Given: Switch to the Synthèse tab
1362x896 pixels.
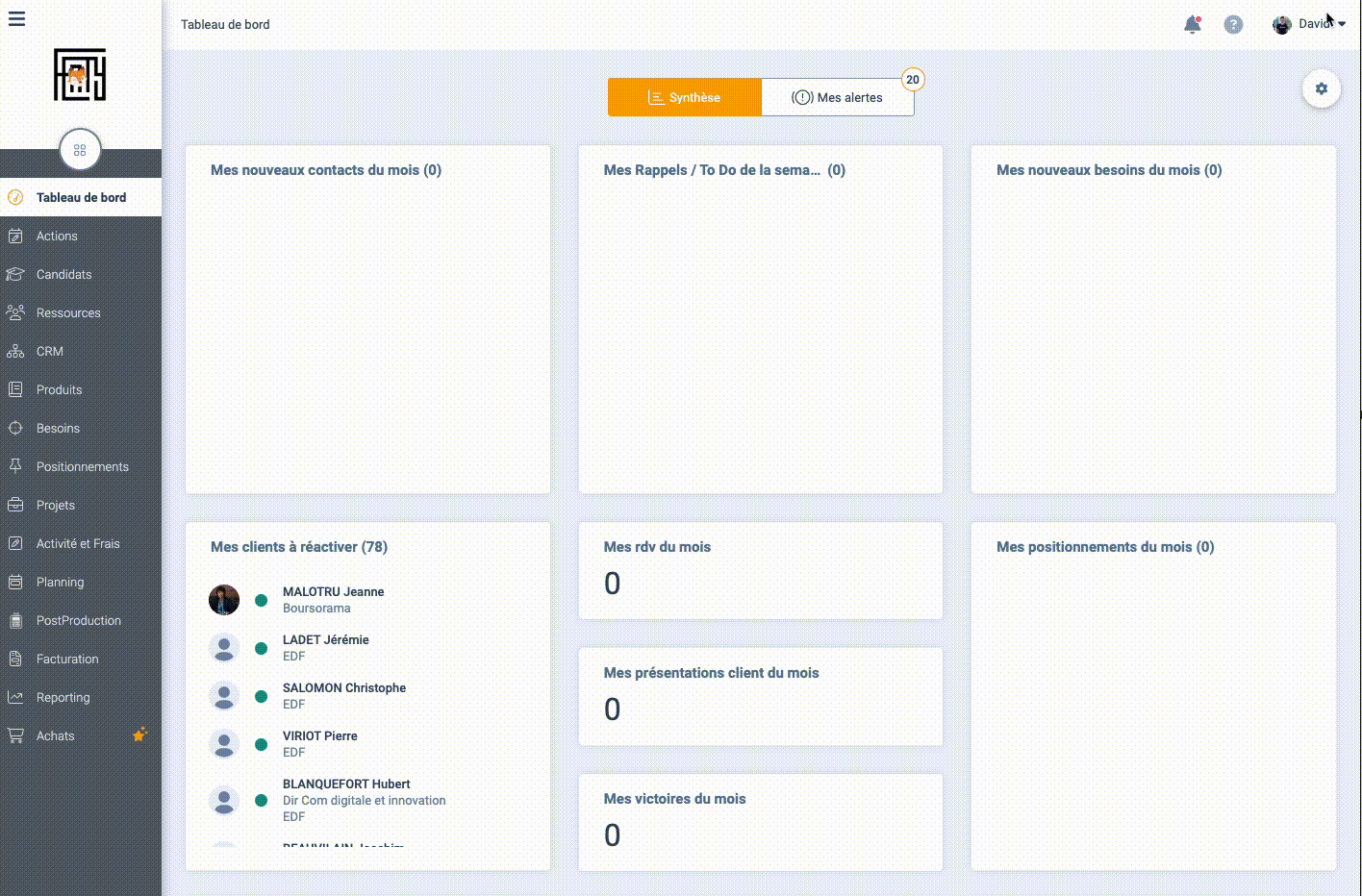Looking at the screenshot, I should (685, 97).
